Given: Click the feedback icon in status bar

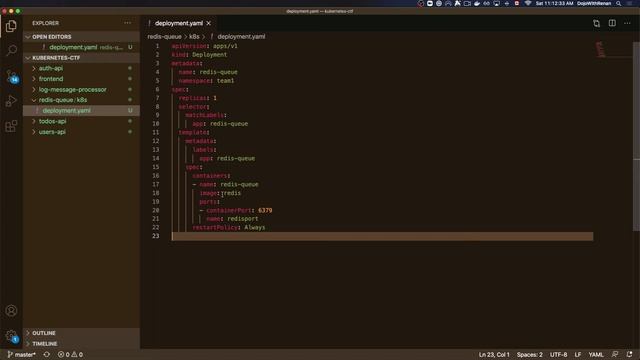Looking at the screenshot, I should 615,354.
